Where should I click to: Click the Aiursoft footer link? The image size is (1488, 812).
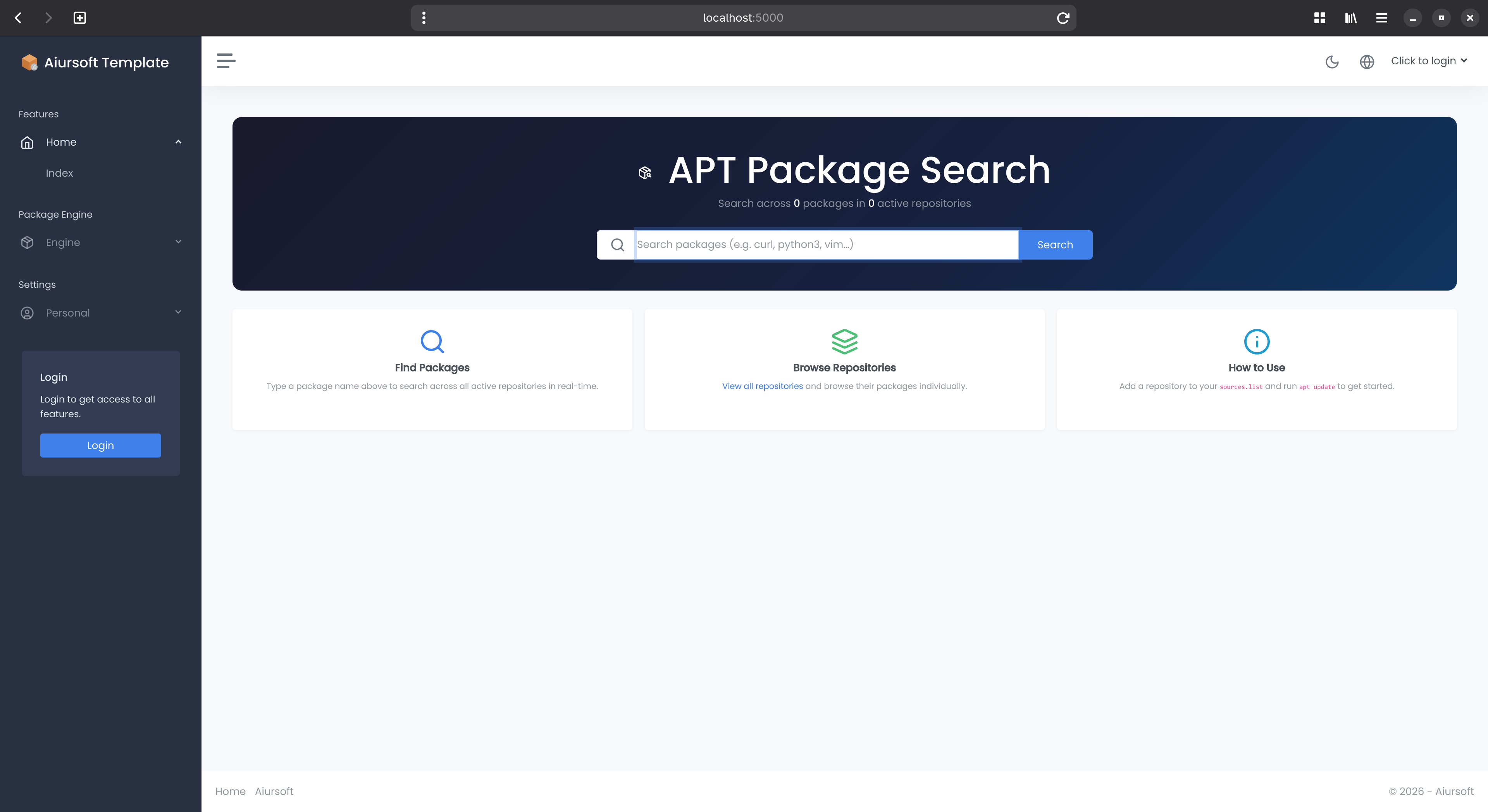(274, 791)
